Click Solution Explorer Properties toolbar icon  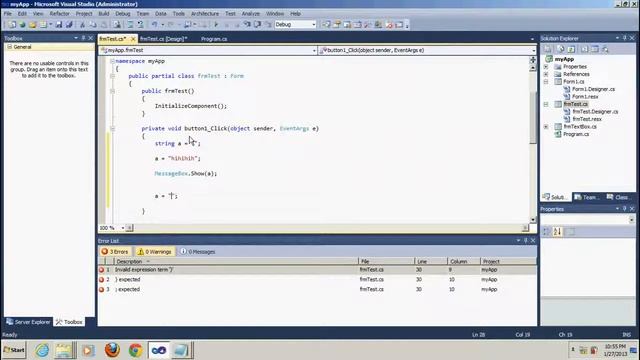click(x=548, y=49)
